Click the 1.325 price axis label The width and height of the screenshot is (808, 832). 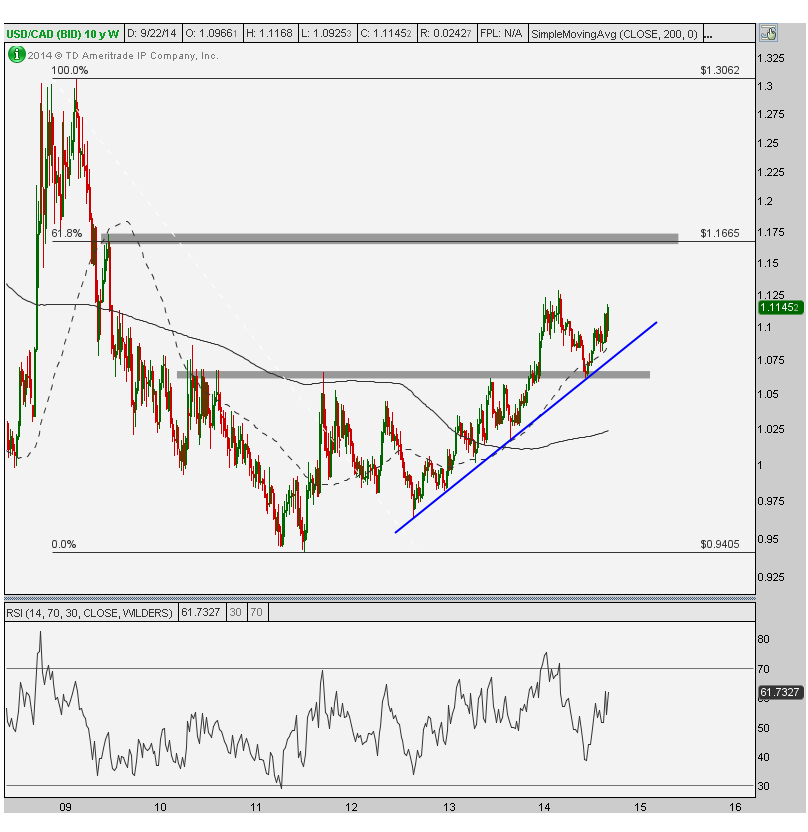771,58
